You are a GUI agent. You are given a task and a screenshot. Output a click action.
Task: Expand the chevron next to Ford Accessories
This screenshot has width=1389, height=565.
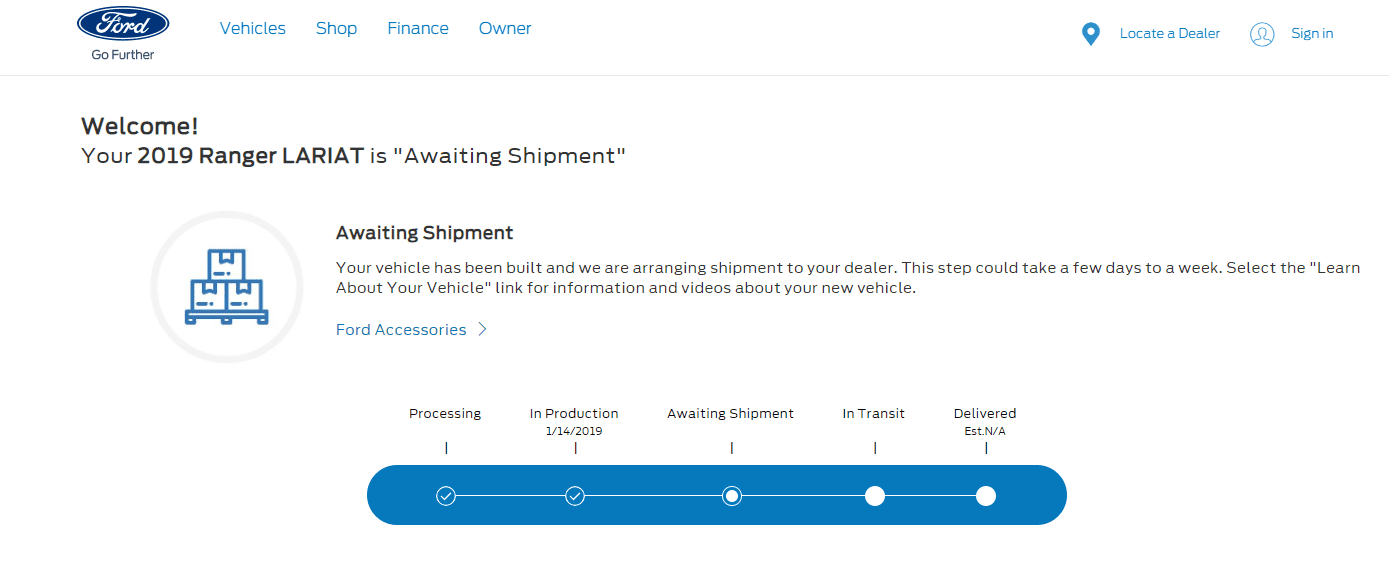point(482,329)
